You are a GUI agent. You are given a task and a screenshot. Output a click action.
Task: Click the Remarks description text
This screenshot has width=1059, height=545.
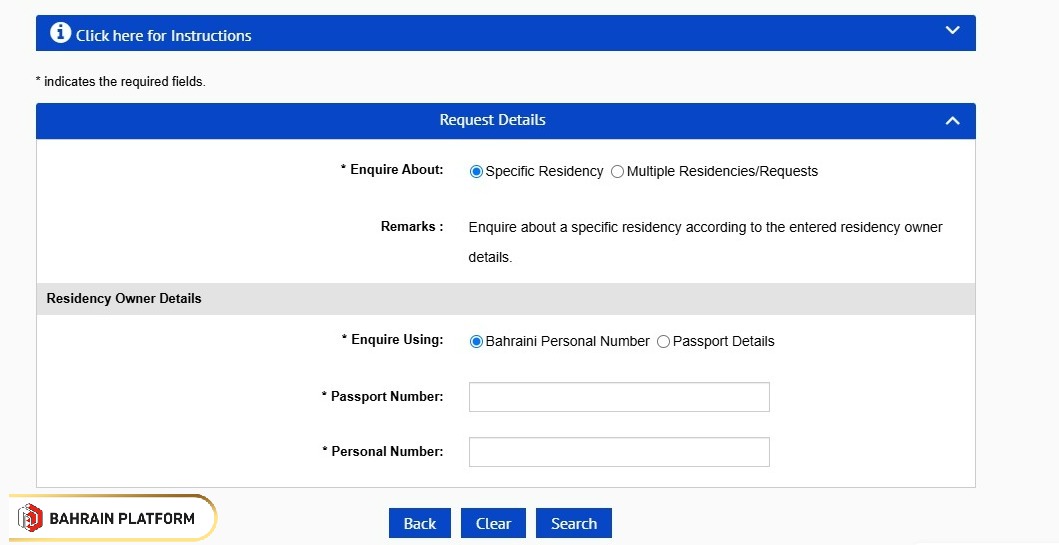coord(705,242)
